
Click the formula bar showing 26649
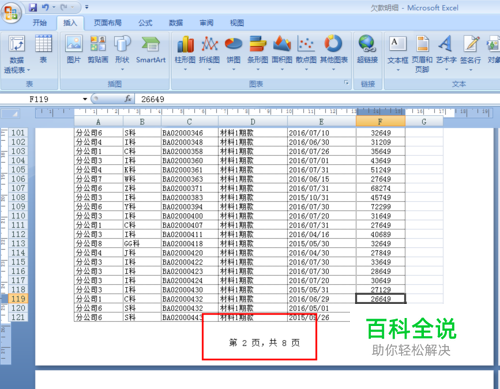tap(317, 99)
